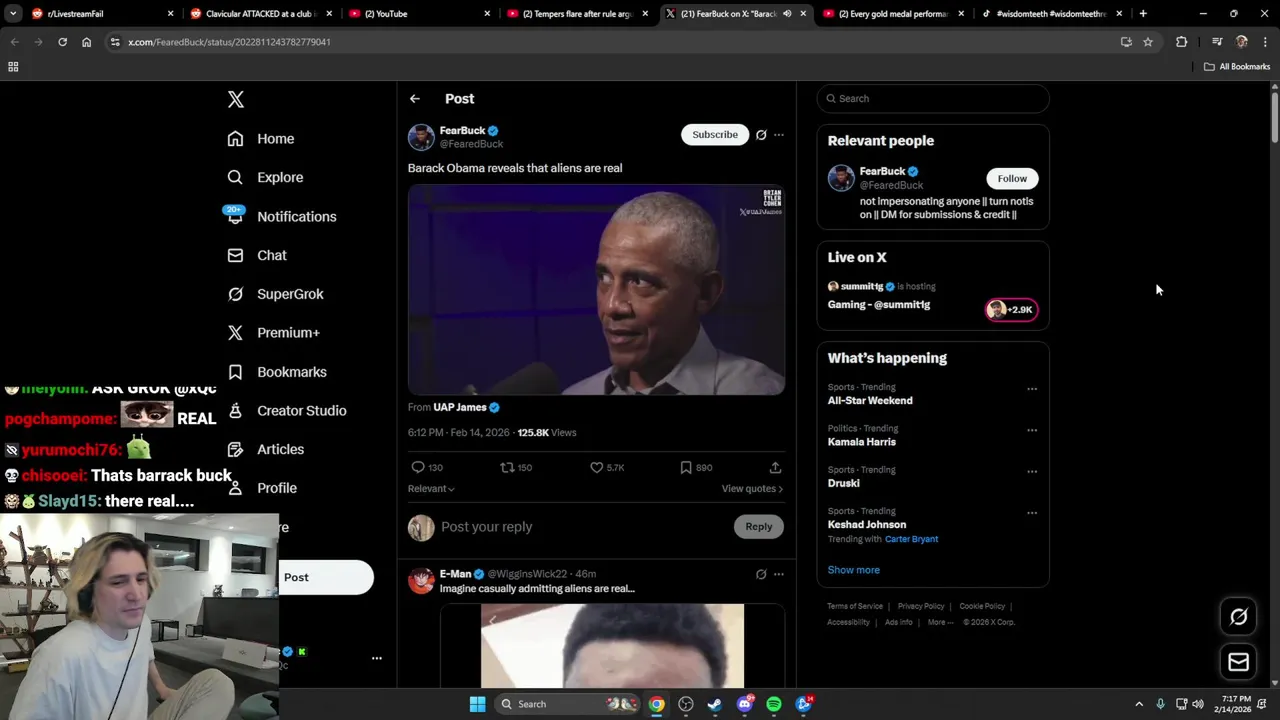Open the Home page in sidebar
1280x720 pixels.
click(x=261, y=139)
